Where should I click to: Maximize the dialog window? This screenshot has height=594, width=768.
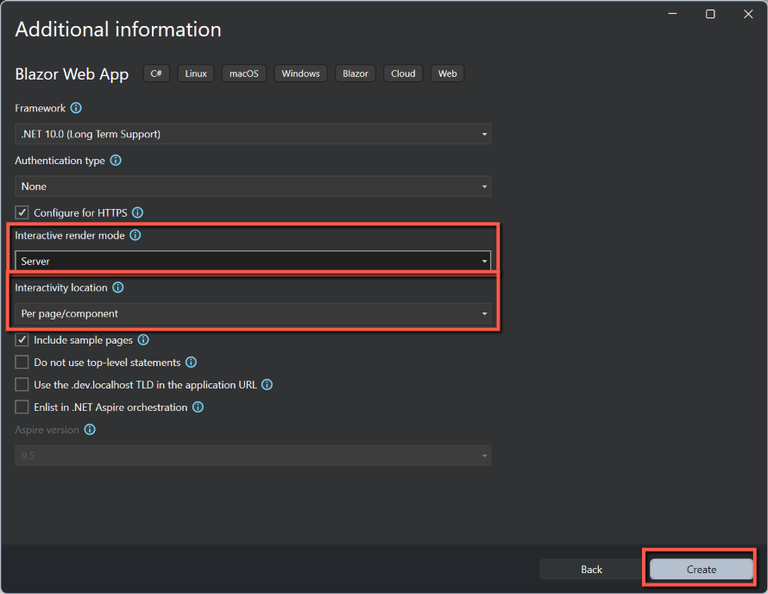coord(710,14)
